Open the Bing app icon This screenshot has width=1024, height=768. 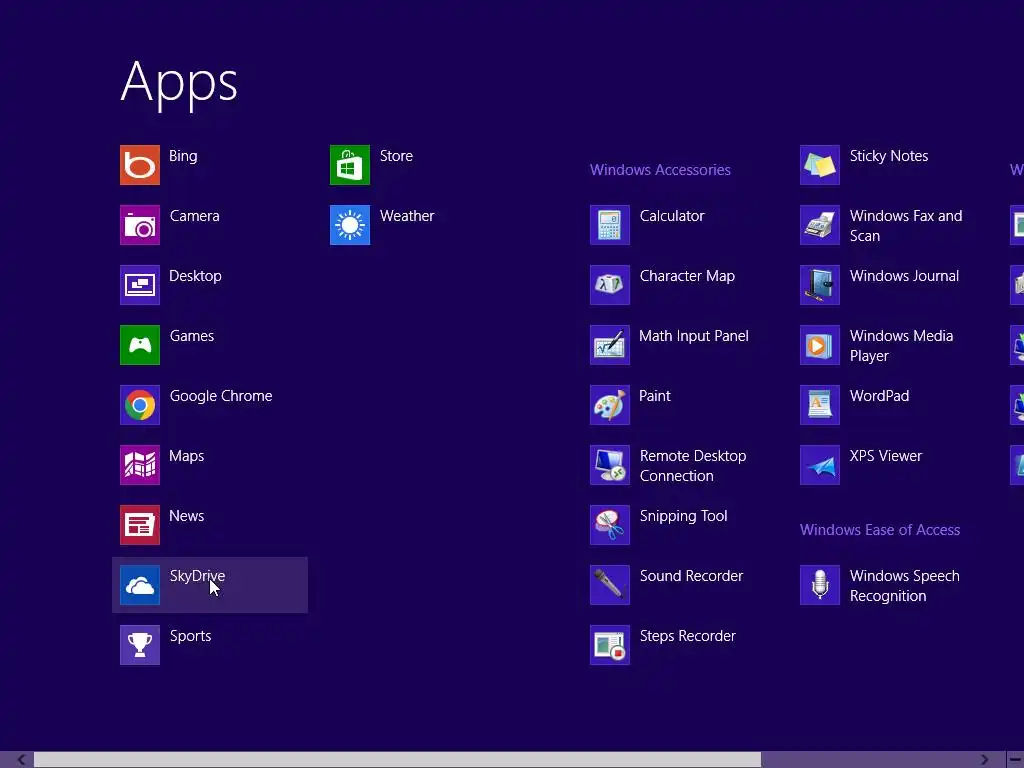click(x=140, y=165)
